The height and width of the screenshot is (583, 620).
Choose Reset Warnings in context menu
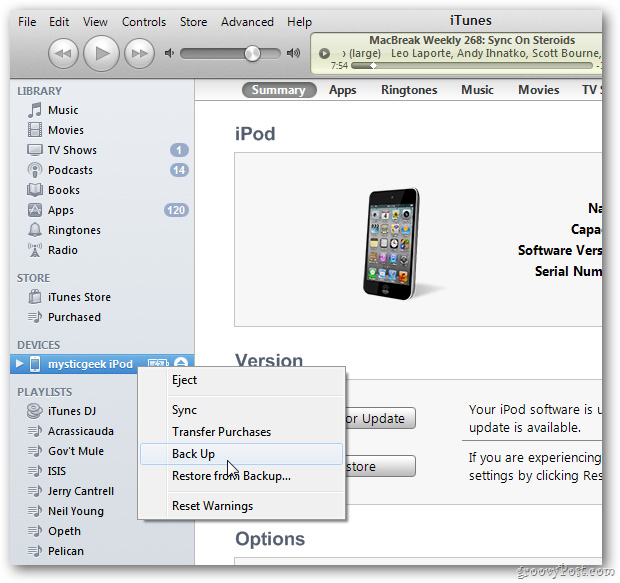tap(241, 506)
